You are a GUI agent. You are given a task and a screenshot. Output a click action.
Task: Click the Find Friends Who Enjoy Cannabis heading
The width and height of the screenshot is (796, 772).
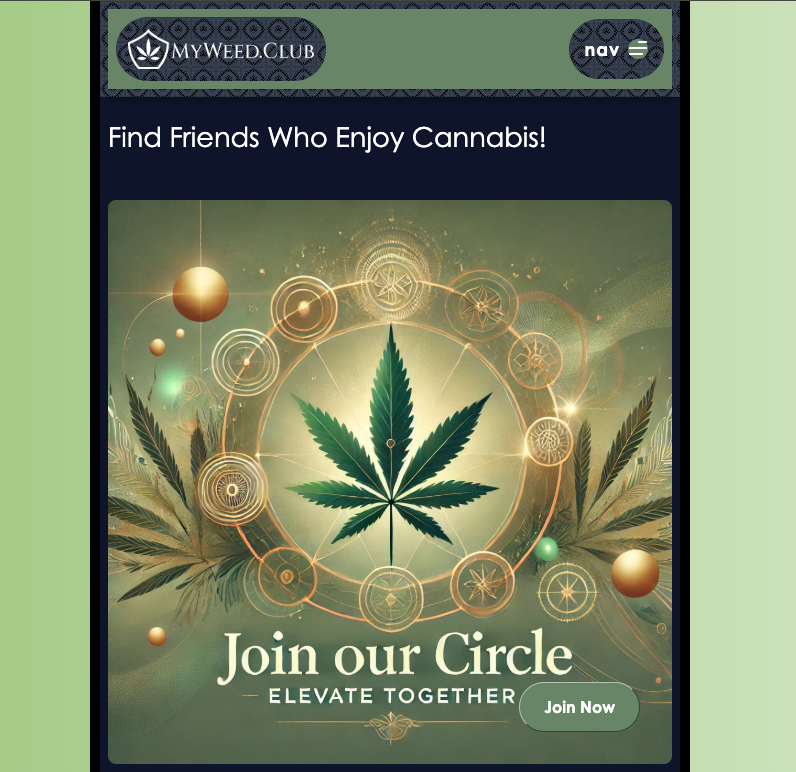click(x=327, y=137)
